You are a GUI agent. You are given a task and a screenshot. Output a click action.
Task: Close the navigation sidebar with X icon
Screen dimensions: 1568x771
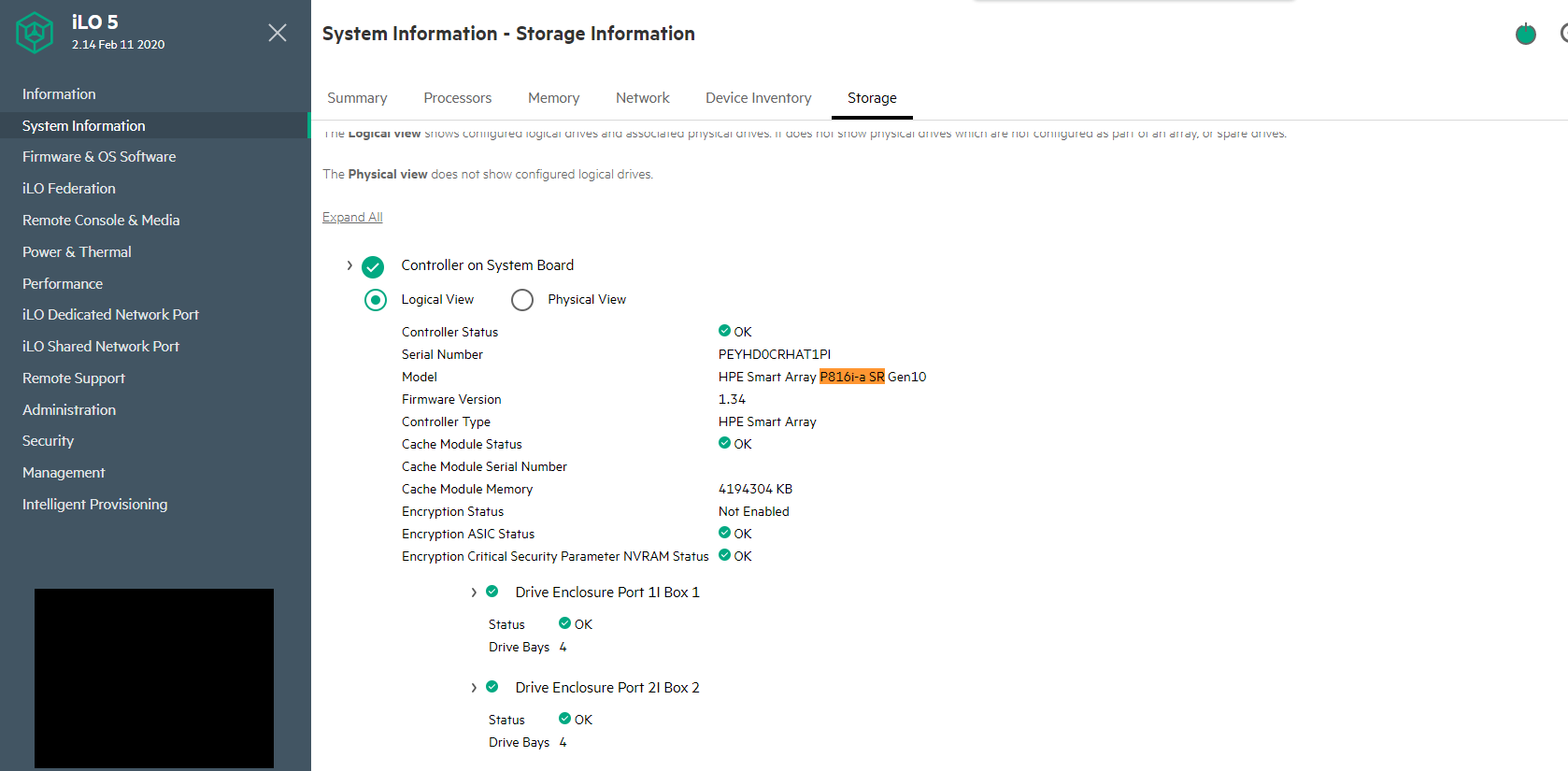tap(278, 33)
